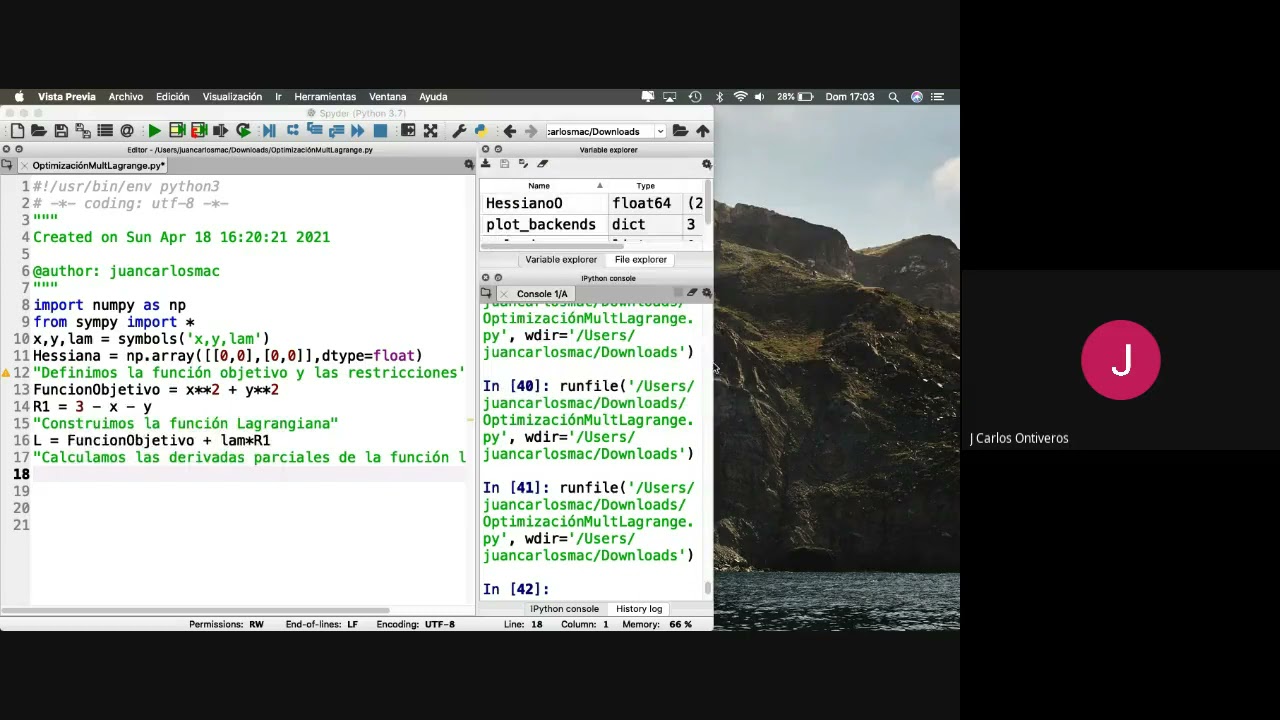Open the Edición menu
This screenshot has height=720, width=1280.
172,97
